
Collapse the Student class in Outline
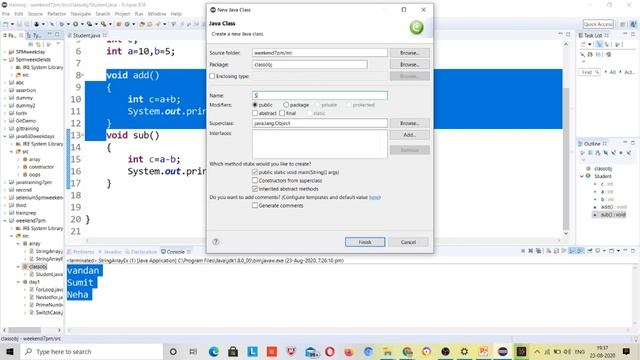pyautogui.click(x=582, y=176)
